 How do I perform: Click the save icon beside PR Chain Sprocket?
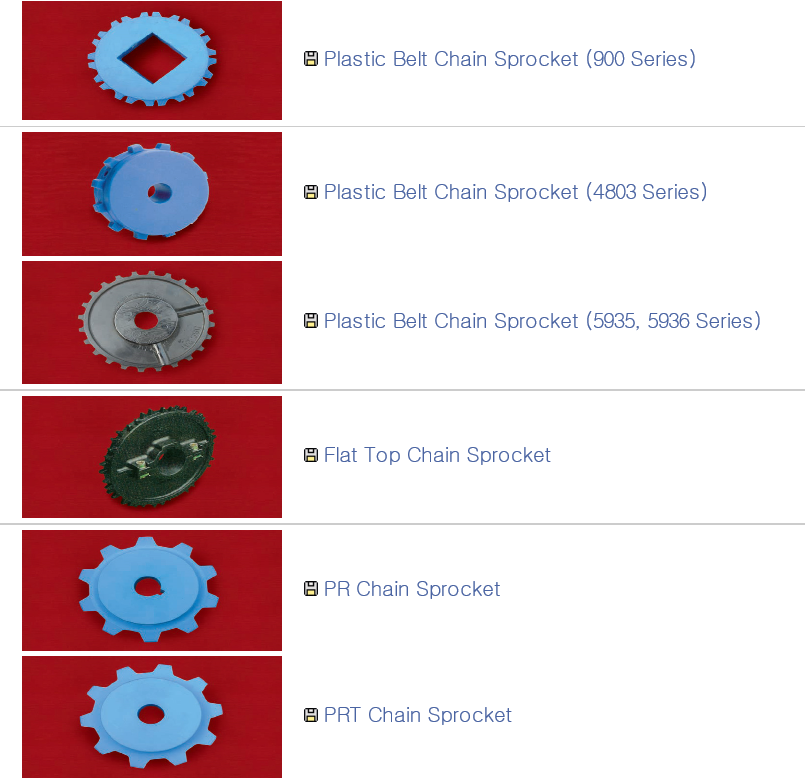[x=311, y=589]
